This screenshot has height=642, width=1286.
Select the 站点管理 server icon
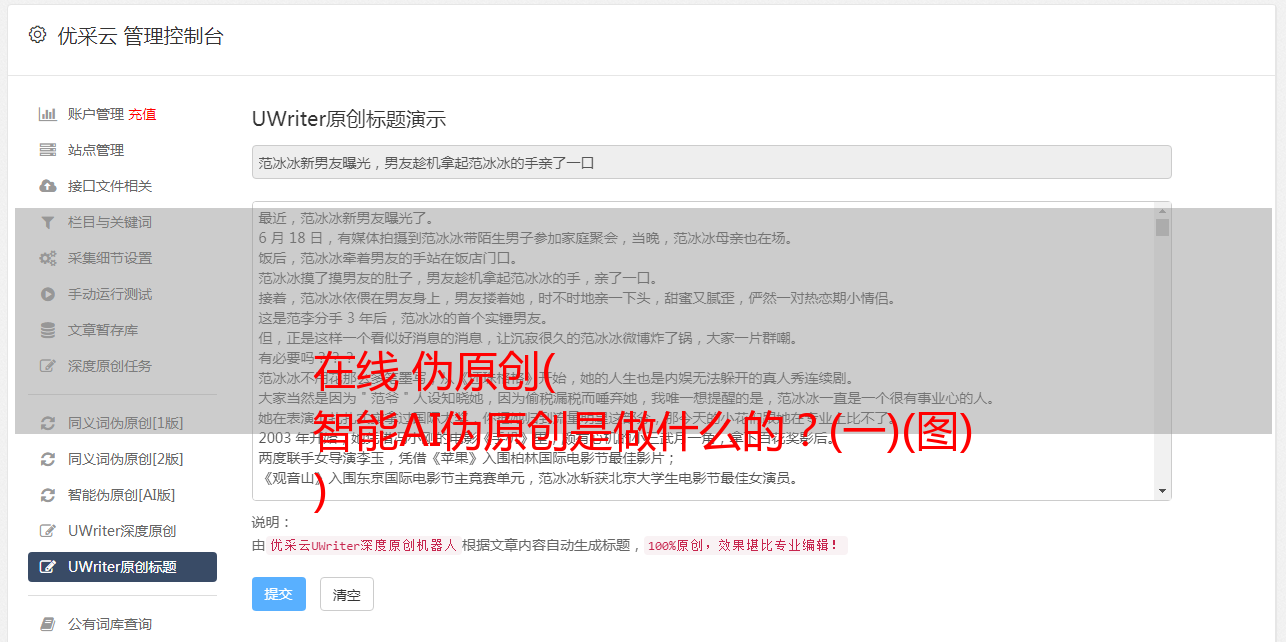pos(47,150)
